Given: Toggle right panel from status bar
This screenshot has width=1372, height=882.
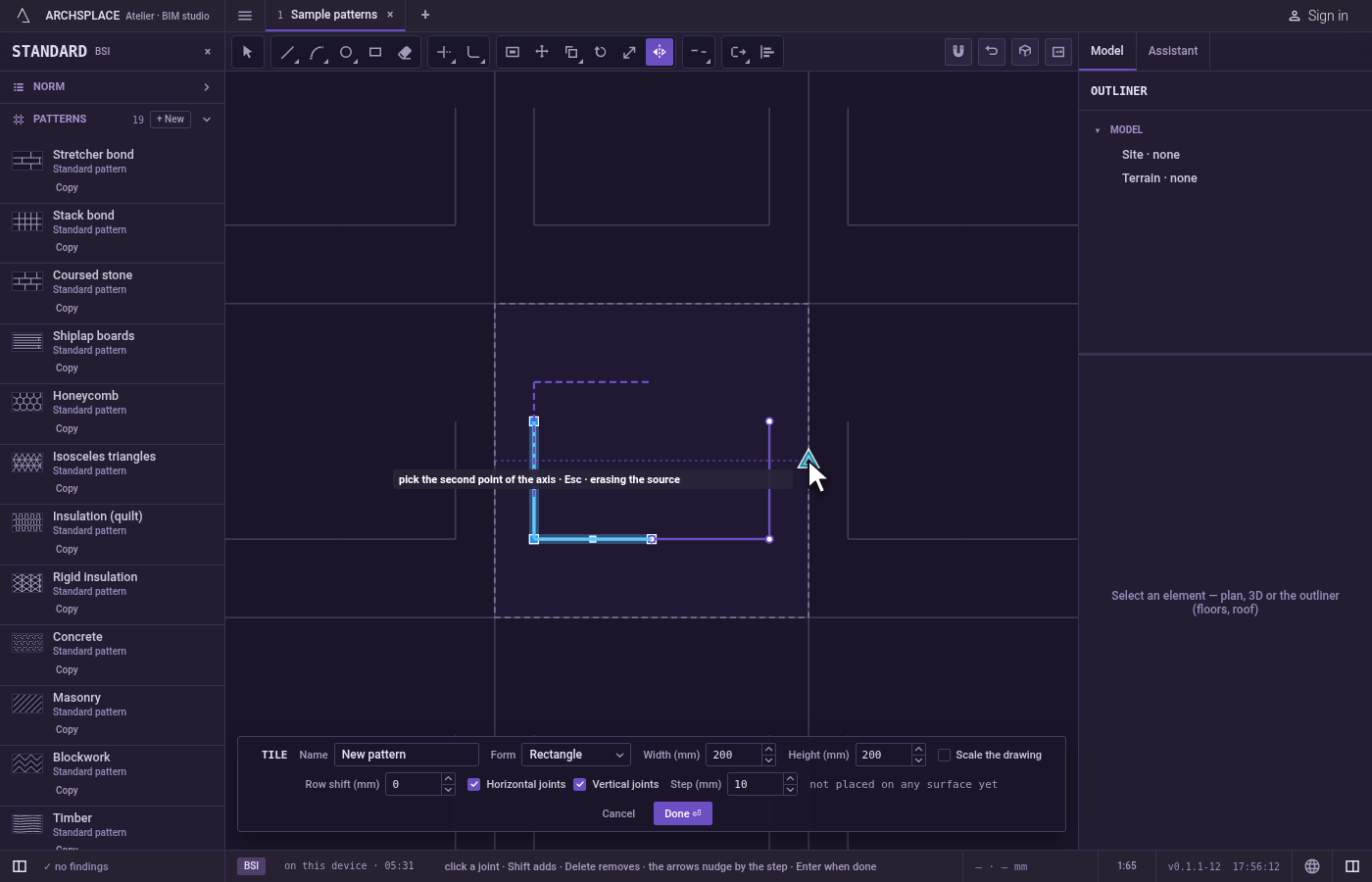Looking at the screenshot, I should click(x=1352, y=866).
